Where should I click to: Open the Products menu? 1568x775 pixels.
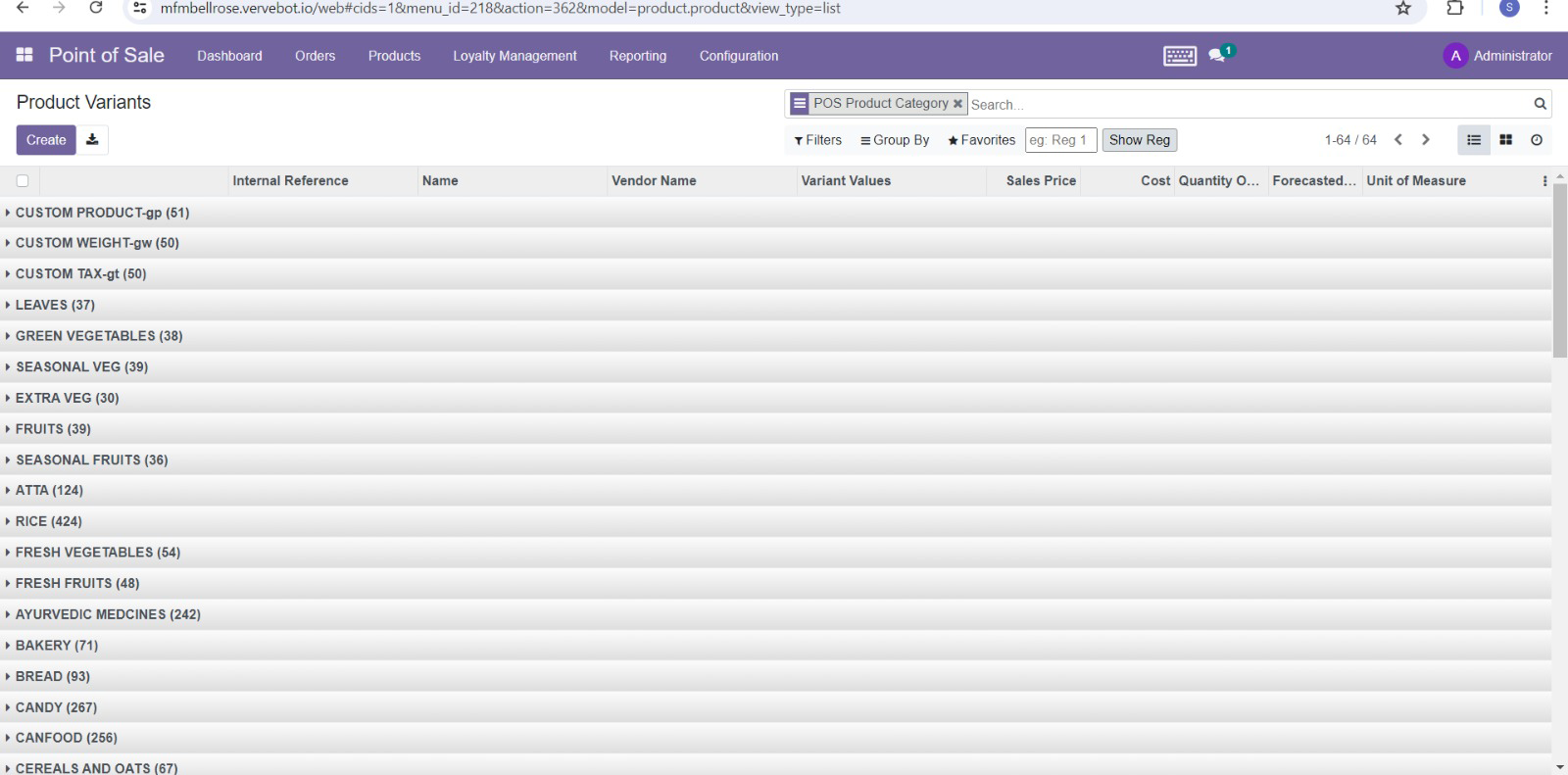click(x=394, y=56)
